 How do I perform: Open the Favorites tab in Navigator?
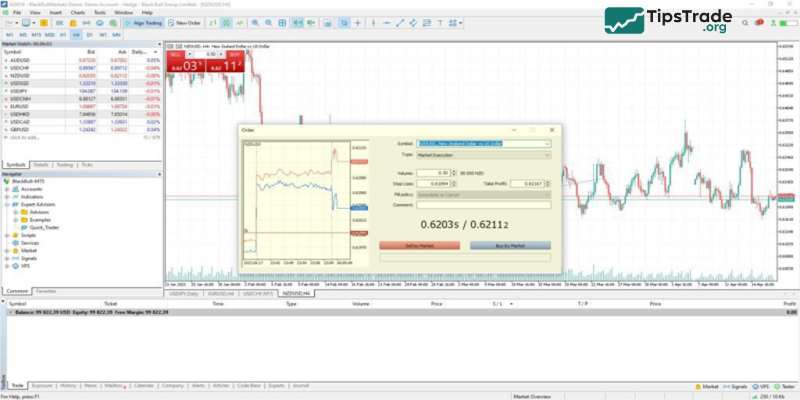coord(46,291)
